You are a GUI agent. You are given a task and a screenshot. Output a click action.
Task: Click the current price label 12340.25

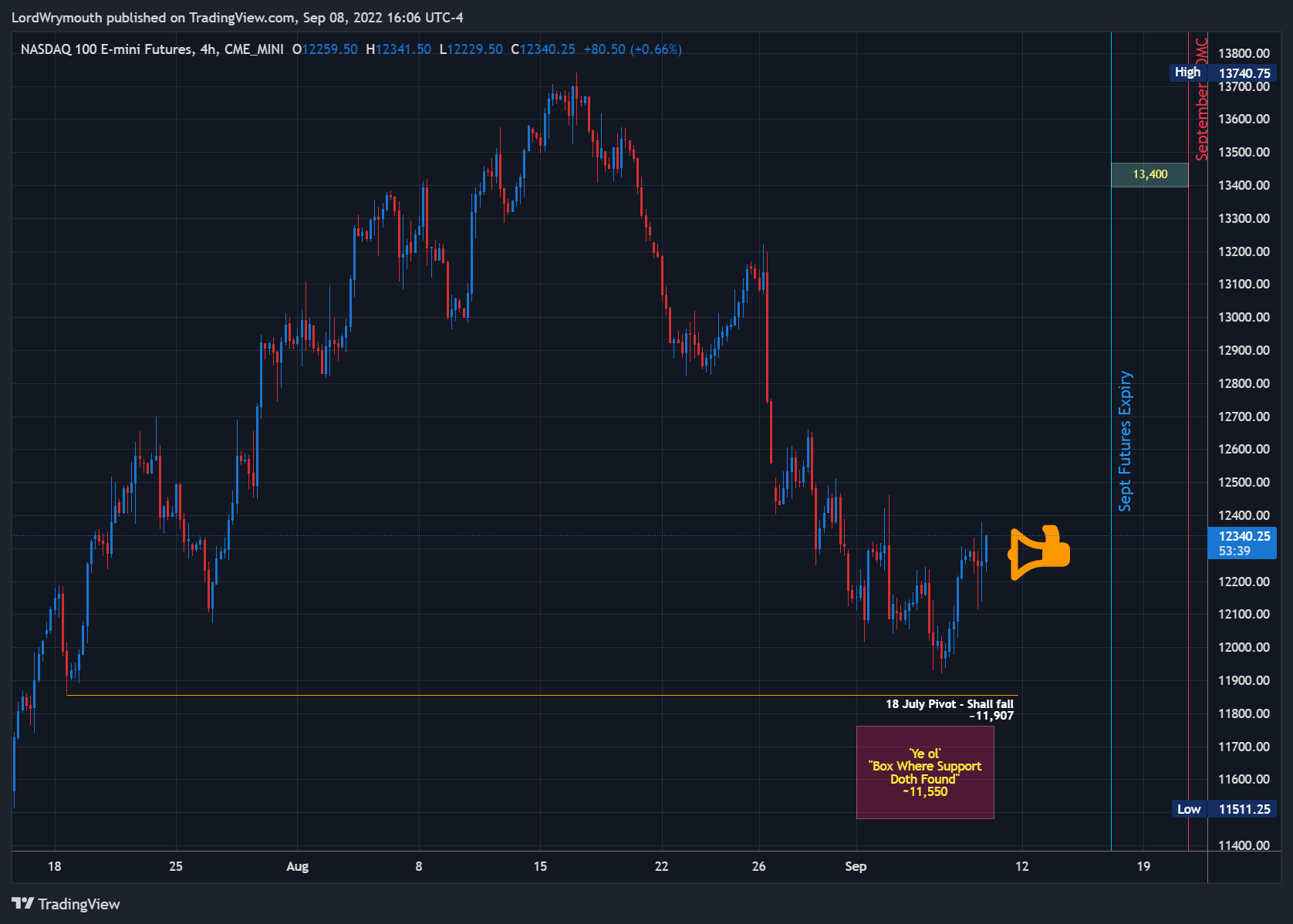pyautogui.click(x=1244, y=536)
